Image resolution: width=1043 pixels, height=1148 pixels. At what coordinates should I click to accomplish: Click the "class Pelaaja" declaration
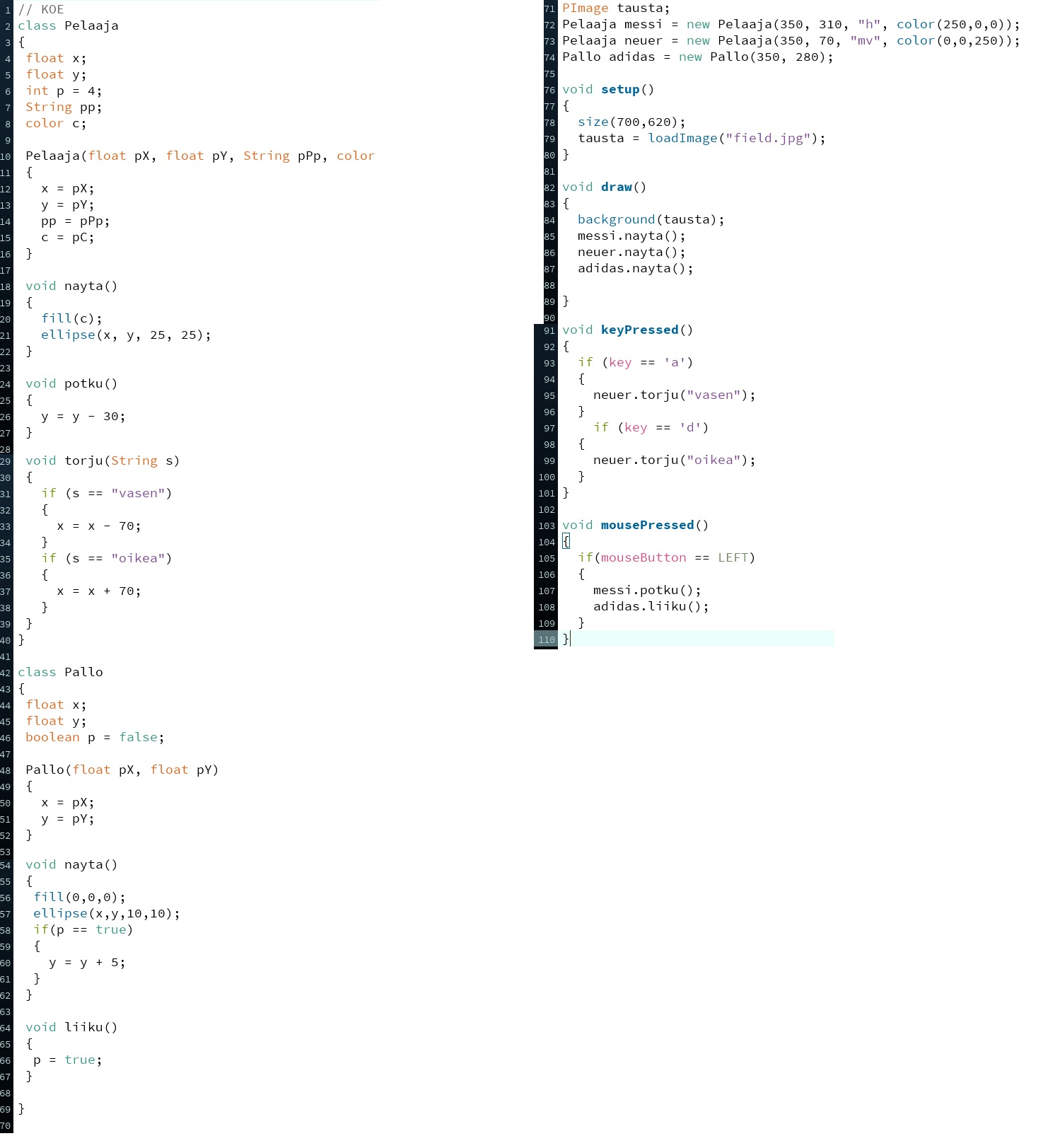point(68,25)
